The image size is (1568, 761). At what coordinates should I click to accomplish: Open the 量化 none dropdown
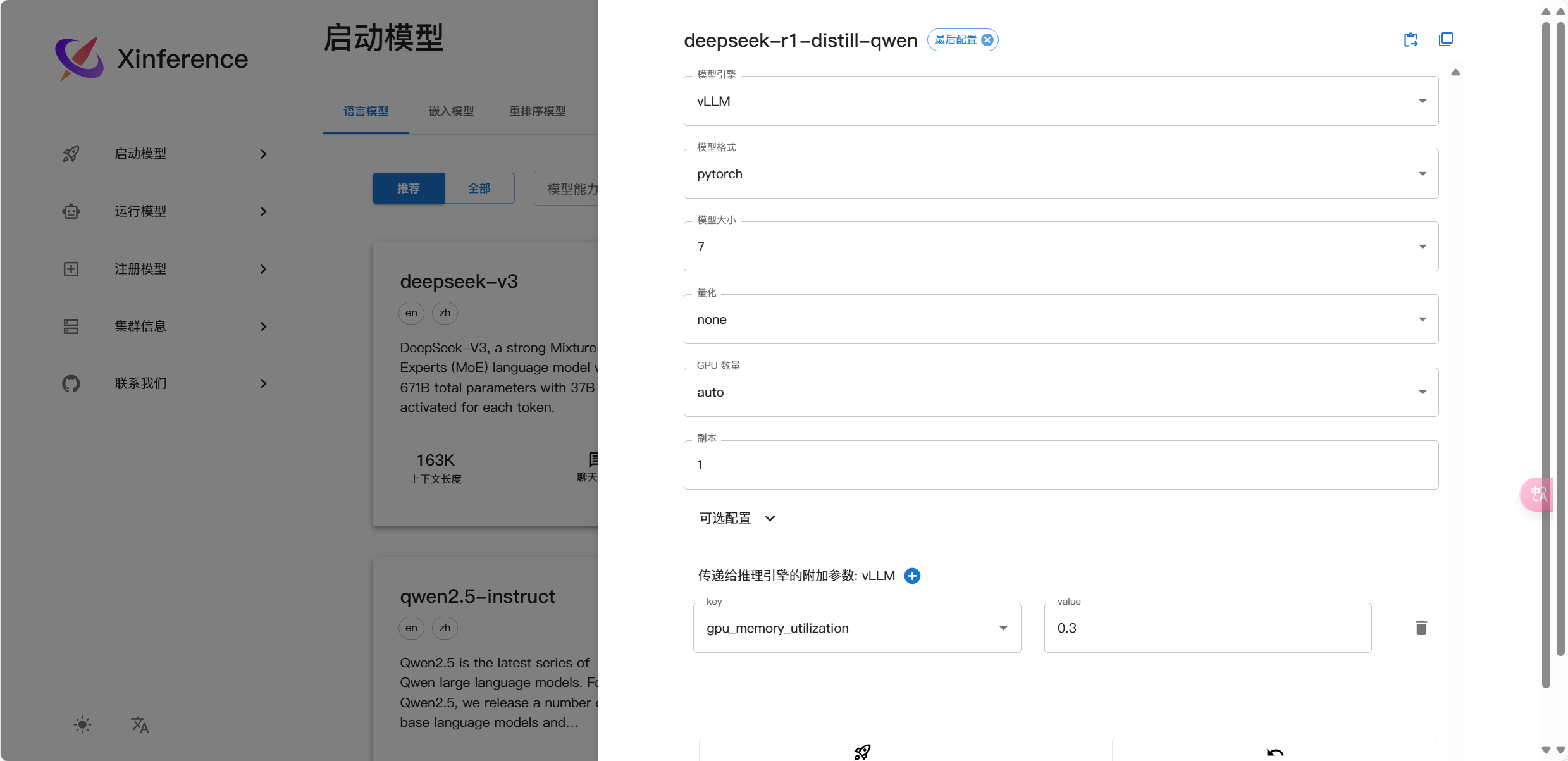1061,319
